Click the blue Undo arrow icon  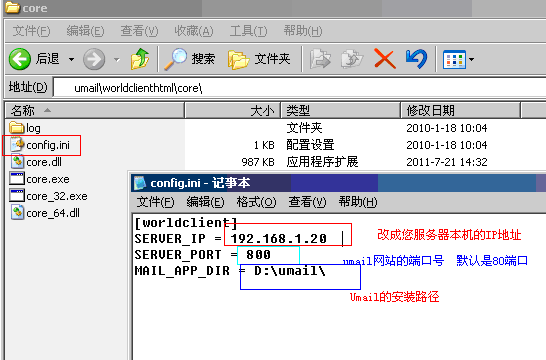(x=416, y=59)
